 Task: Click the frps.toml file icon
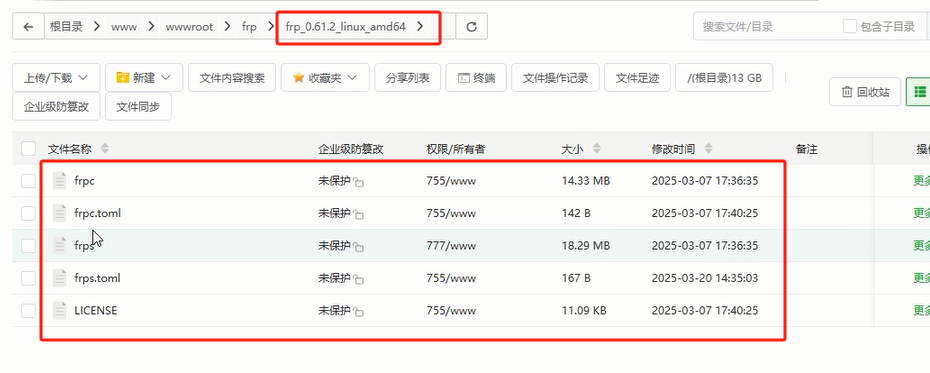tap(59, 278)
